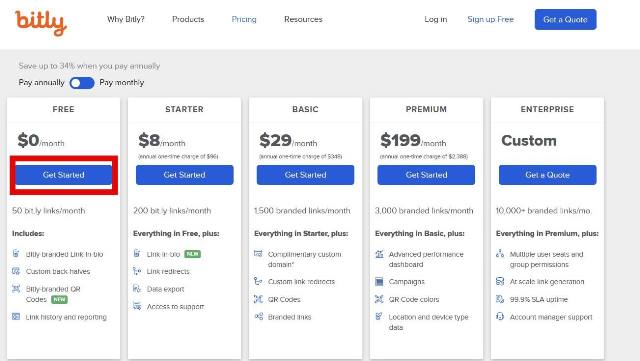Click the Link history and reporting icon
Screen dimensions: 640x361
[x=16, y=316]
